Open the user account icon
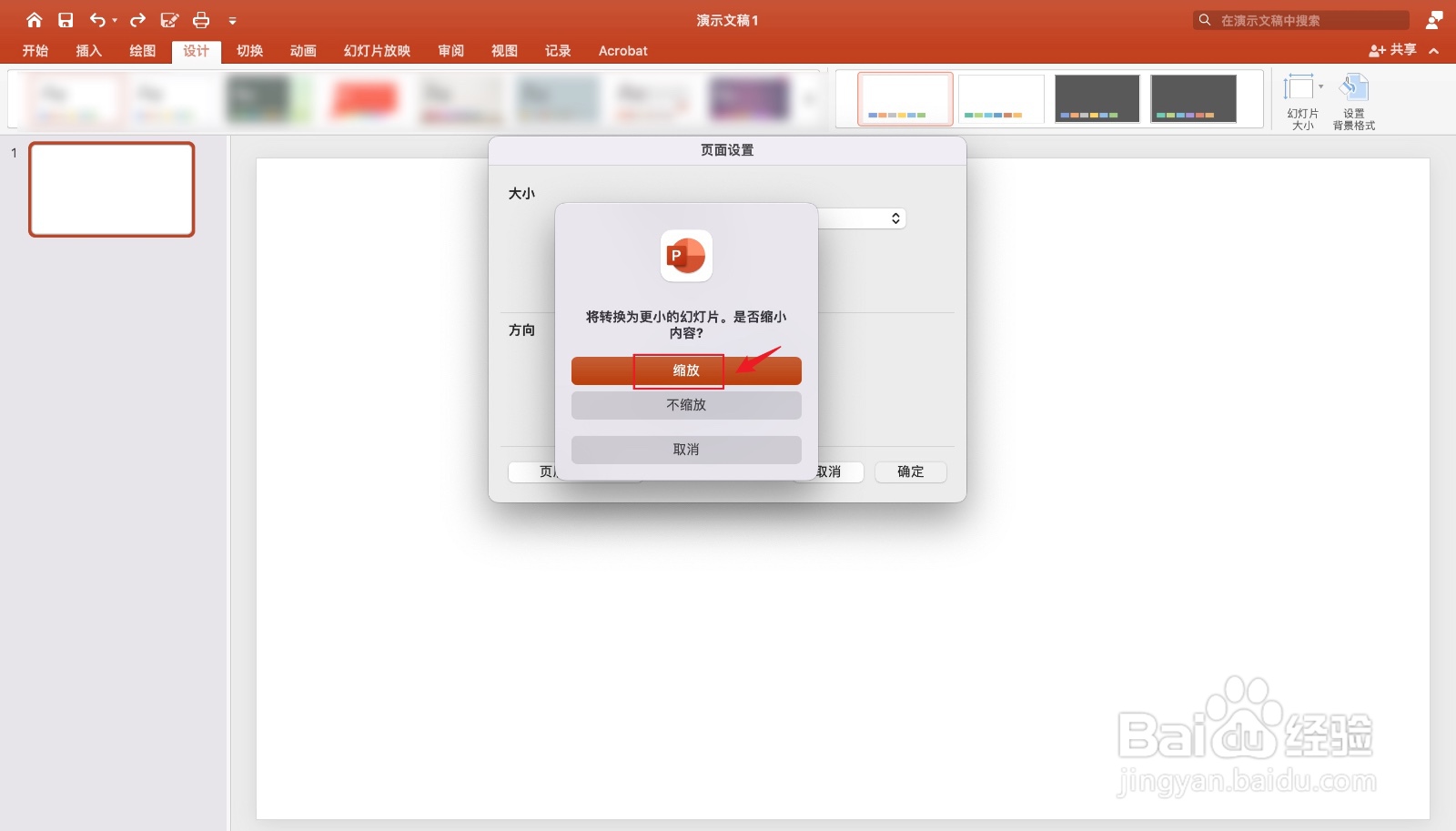This screenshot has width=1456, height=831. click(x=1434, y=19)
